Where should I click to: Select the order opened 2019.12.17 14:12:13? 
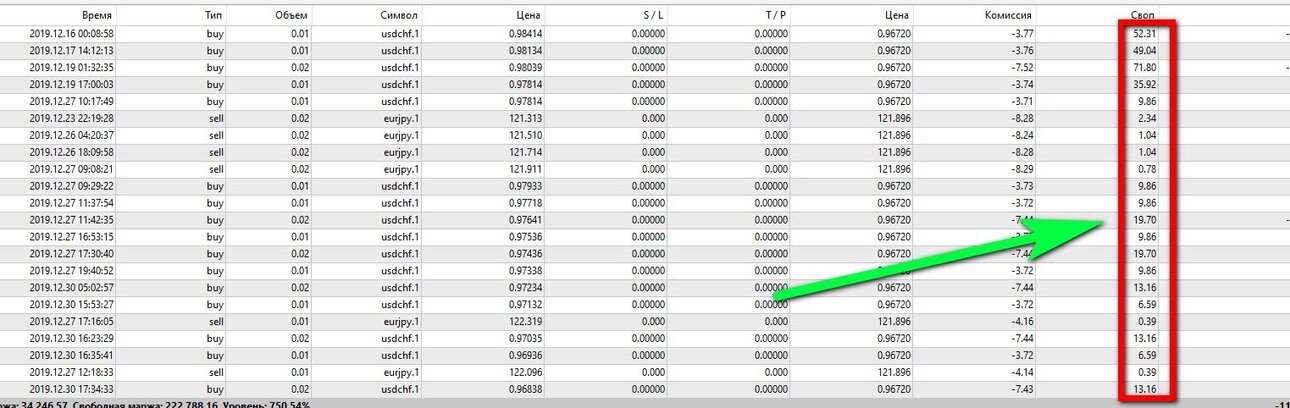(x=645, y=50)
